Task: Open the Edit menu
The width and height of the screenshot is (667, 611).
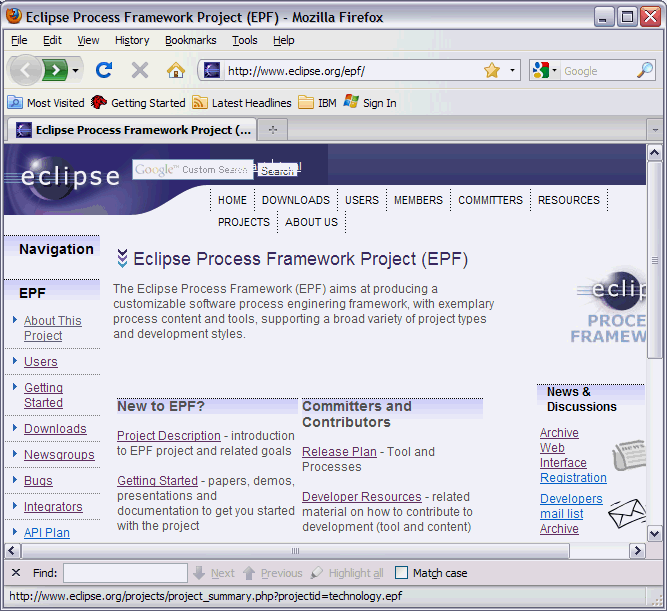Action: coord(52,40)
